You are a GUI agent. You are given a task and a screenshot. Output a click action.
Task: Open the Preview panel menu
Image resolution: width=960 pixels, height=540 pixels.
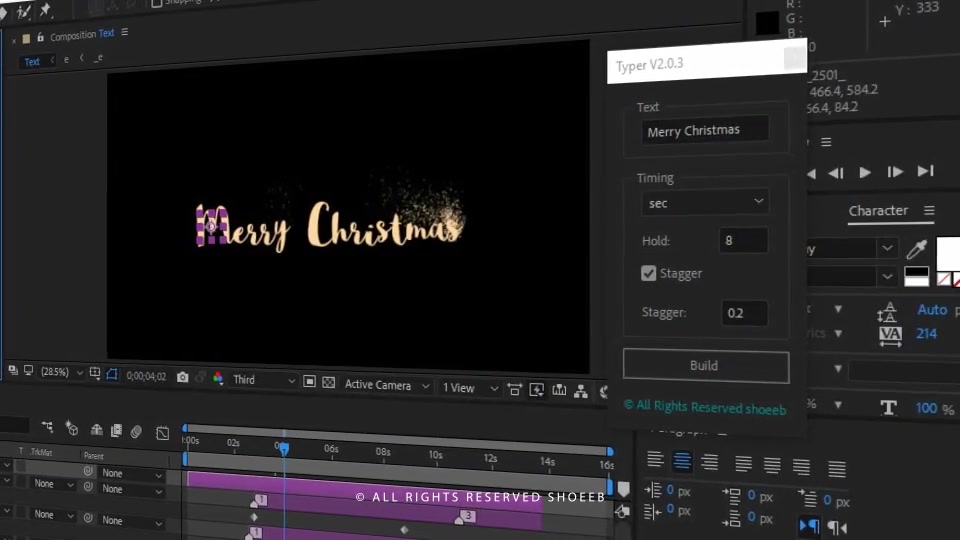pyautogui.click(x=826, y=142)
